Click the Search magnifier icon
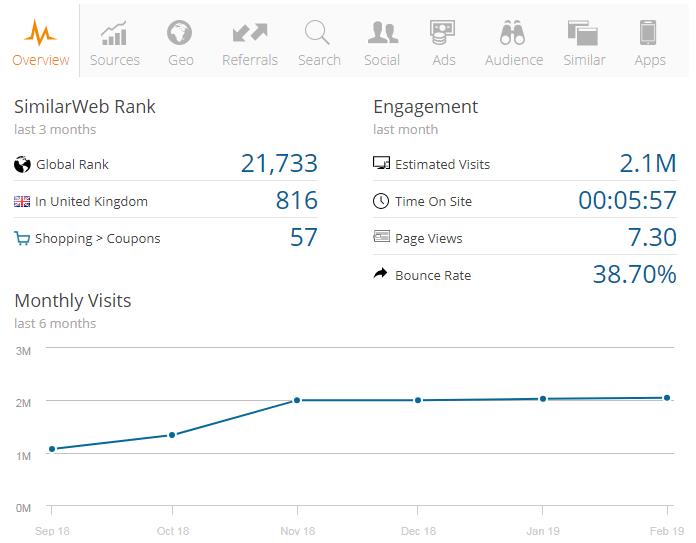Image resolution: width=696 pixels, height=543 pixels. [x=318, y=33]
